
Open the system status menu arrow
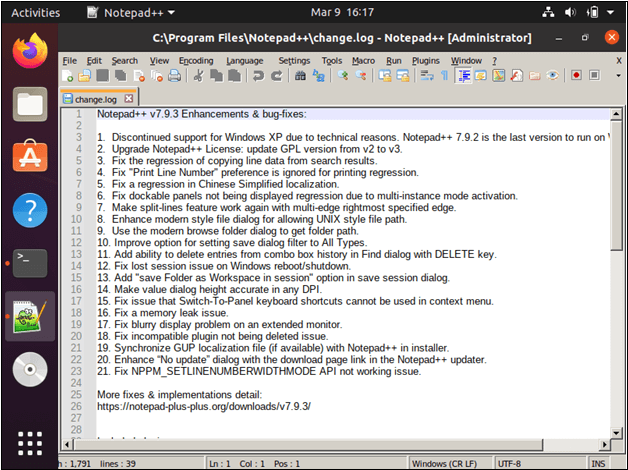(x=610, y=12)
